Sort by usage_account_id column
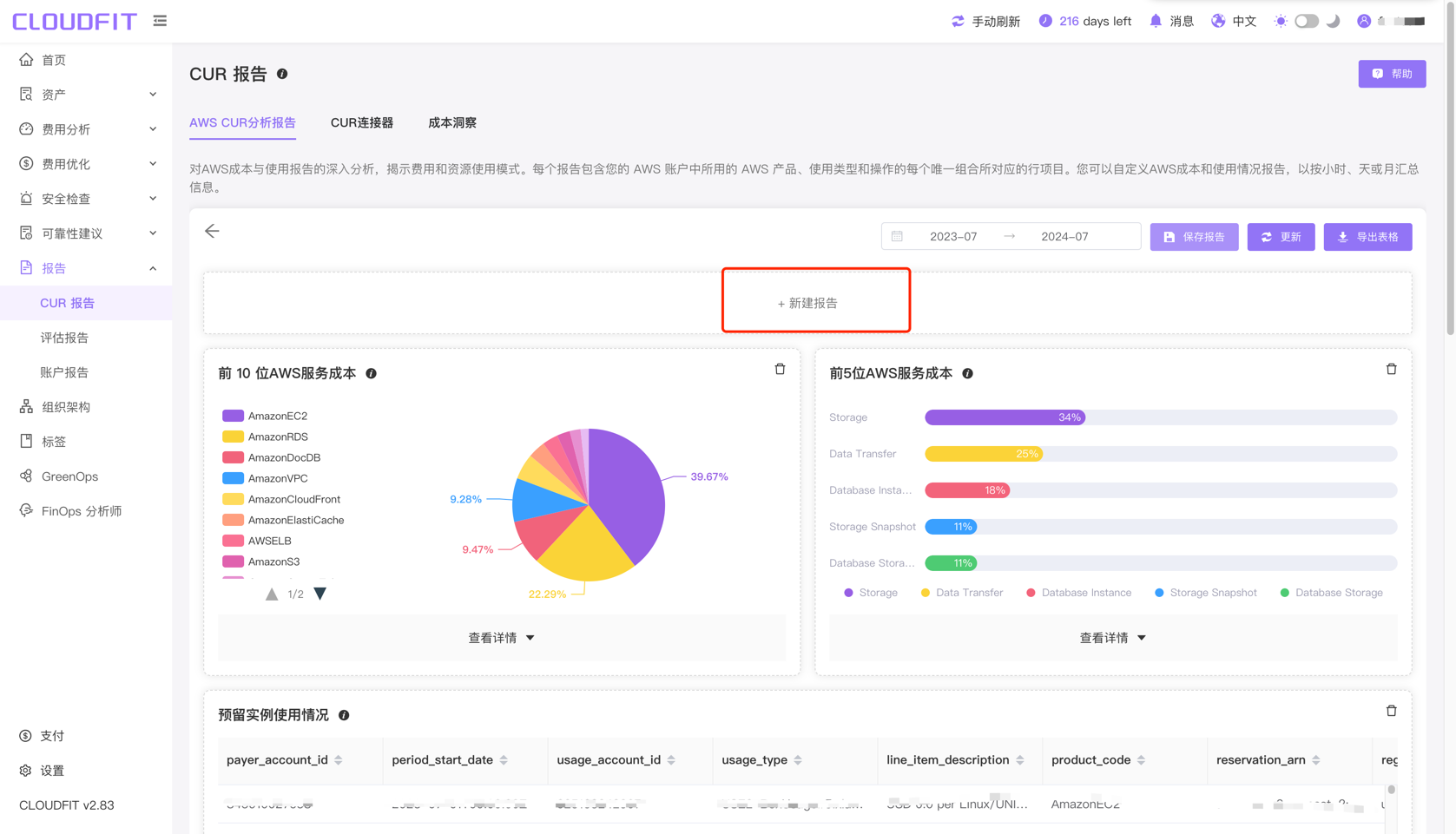Viewport: 1456px width, 834px height. [671, 760]
